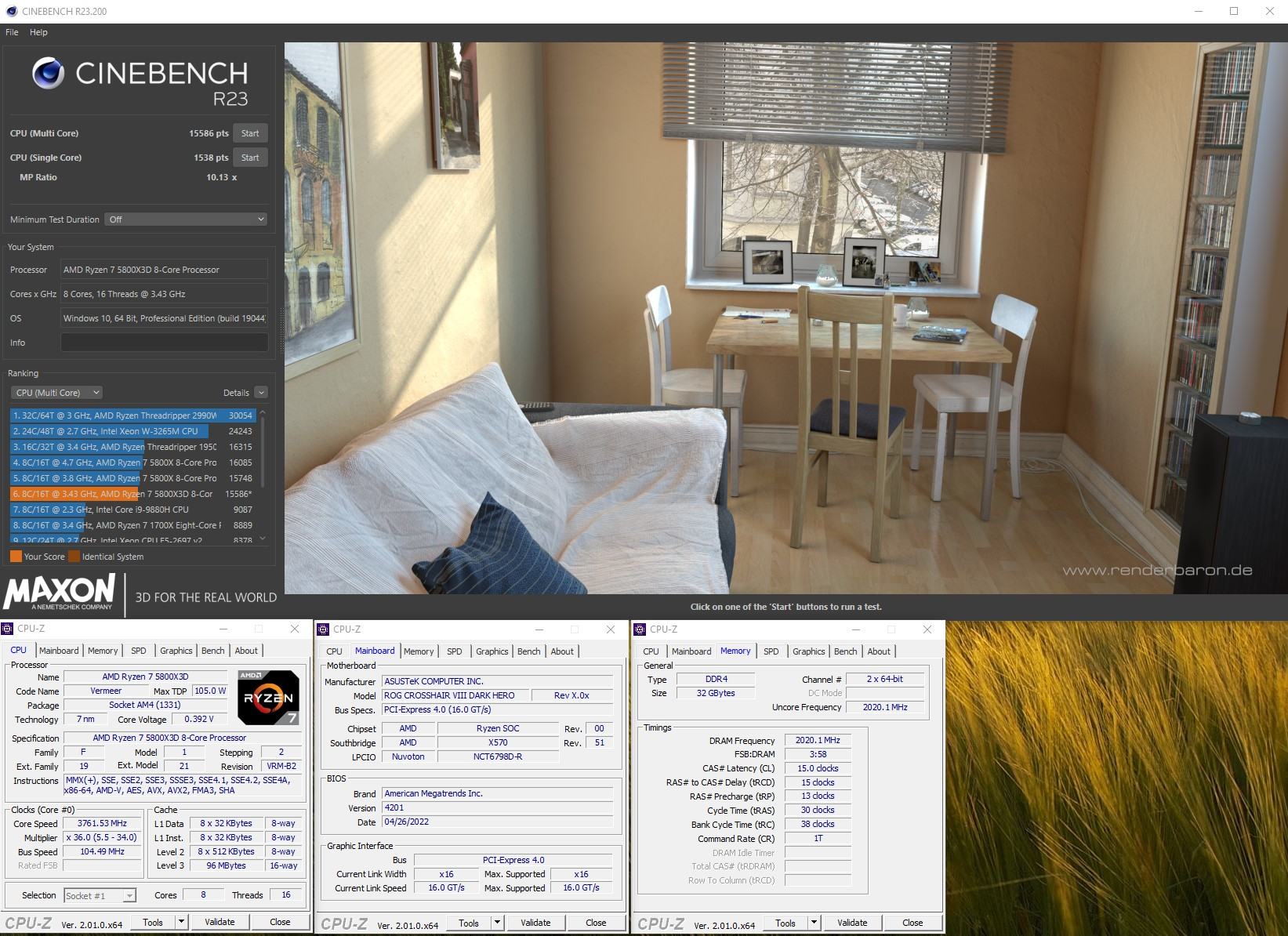Click the Processor name field in Your System
Screen dimensions: 1288x936
coord(165,270)
